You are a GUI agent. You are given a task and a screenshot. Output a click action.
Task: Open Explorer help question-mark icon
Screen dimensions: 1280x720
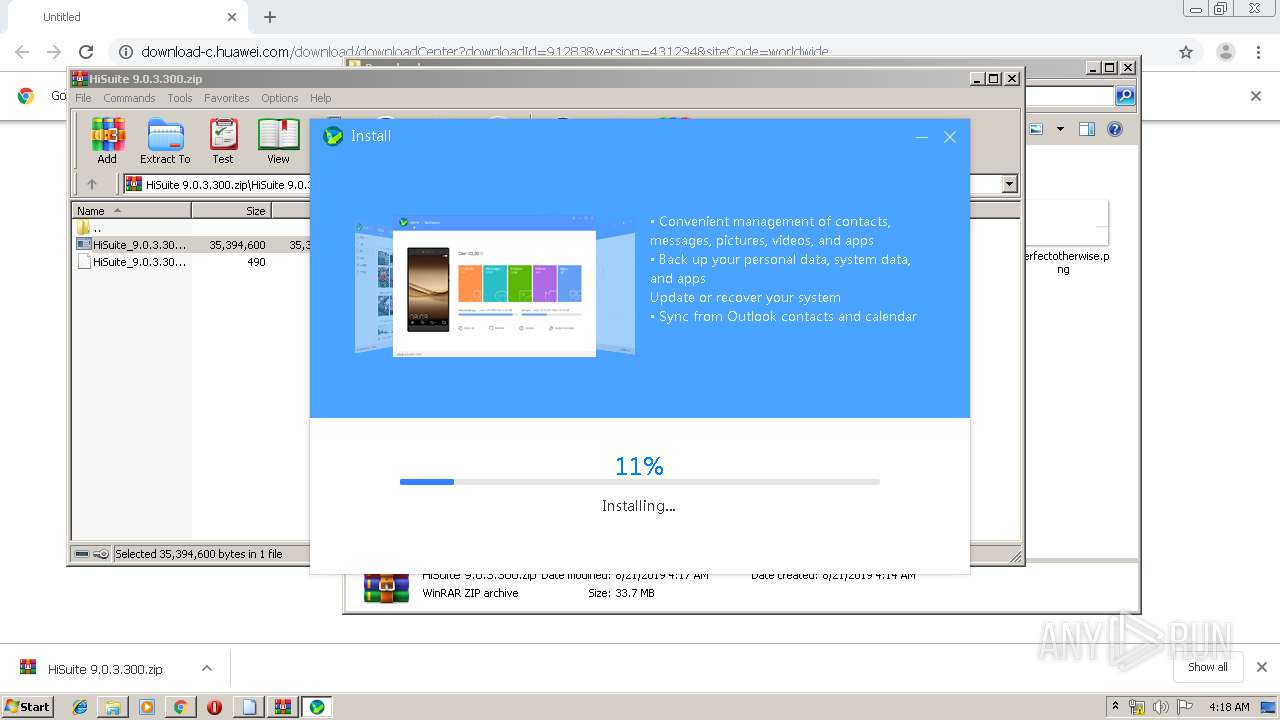1115,129
